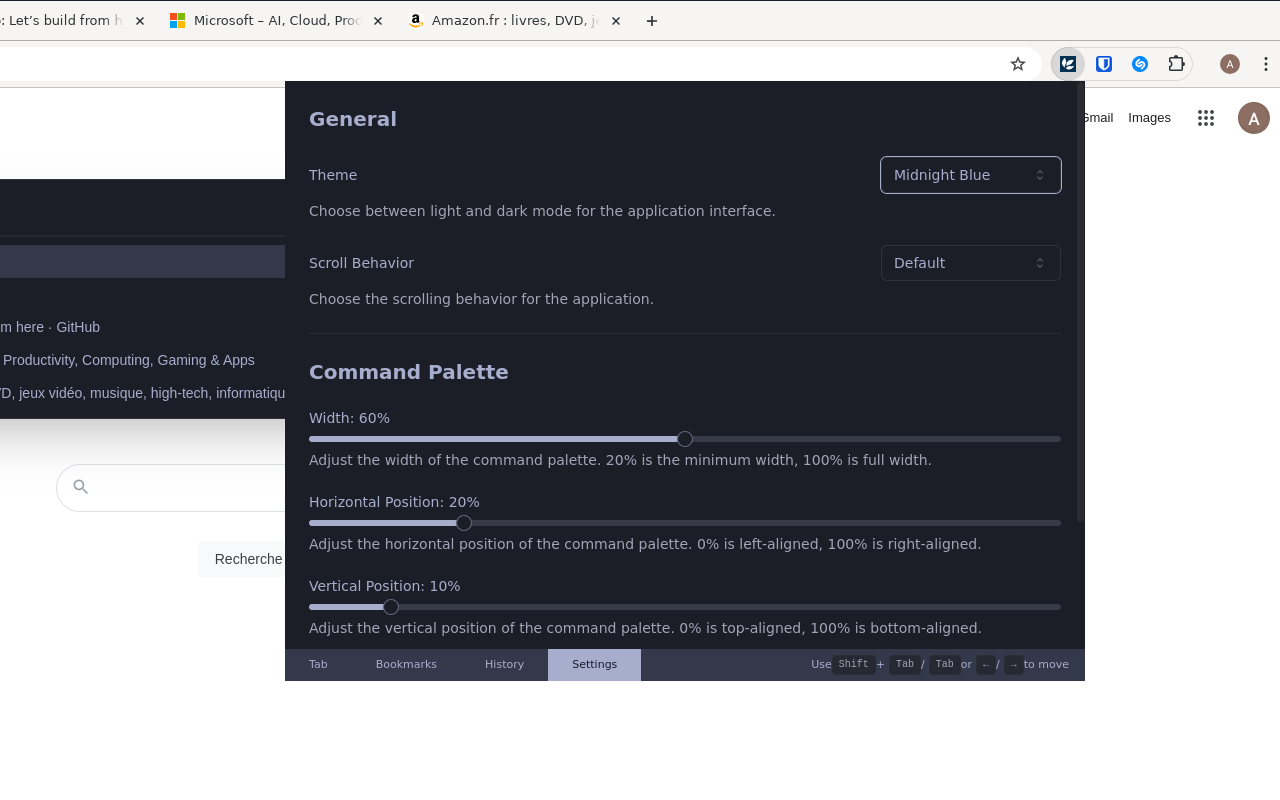This screenshot has width=1280, height=800.
Task: Open the Google Images link
Action: [1149, 118]
